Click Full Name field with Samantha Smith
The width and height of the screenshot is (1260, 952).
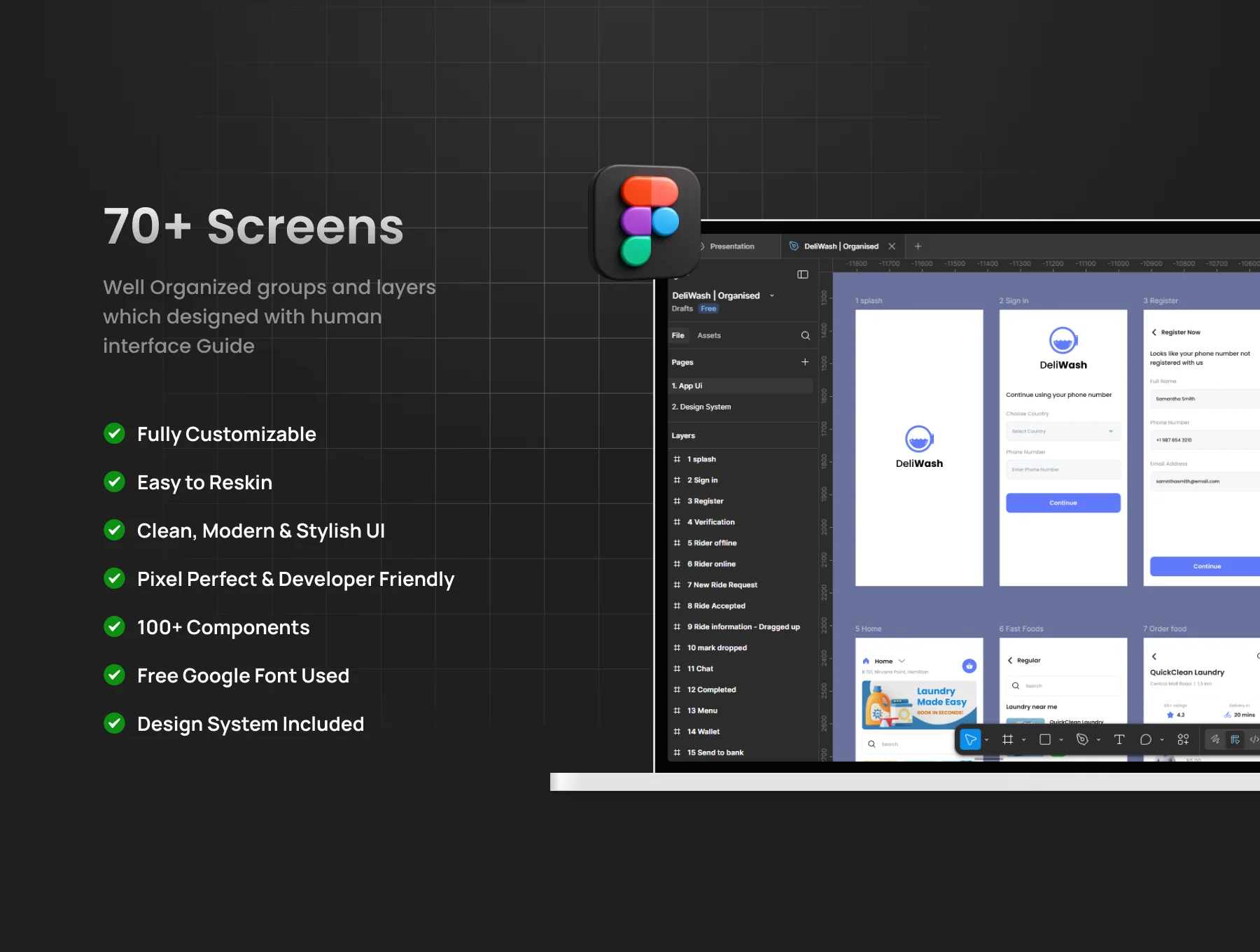(x=1205, y=399)
